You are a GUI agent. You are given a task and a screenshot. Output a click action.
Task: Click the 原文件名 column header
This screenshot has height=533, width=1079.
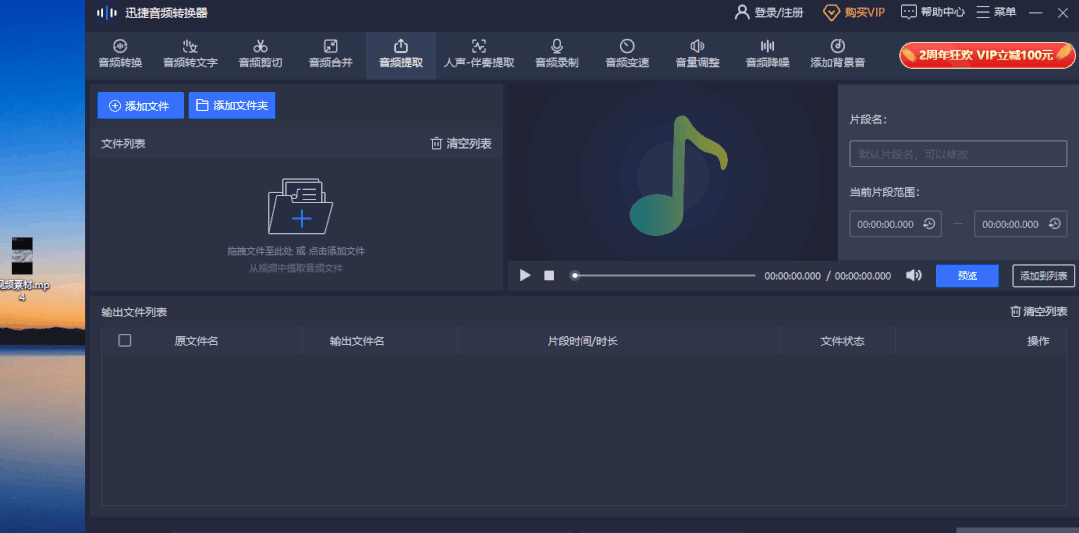click(x=197, y=340)
